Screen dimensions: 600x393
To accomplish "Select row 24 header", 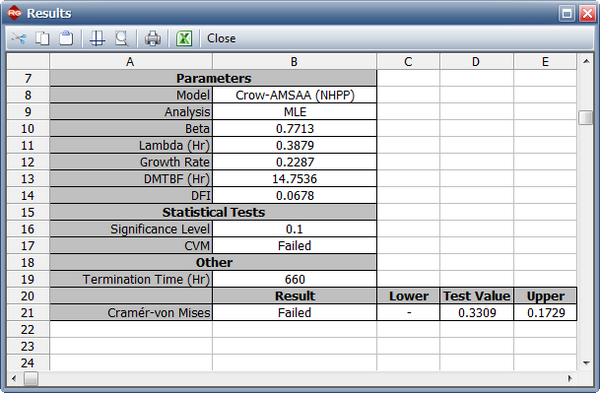I will tap(28, 362).
